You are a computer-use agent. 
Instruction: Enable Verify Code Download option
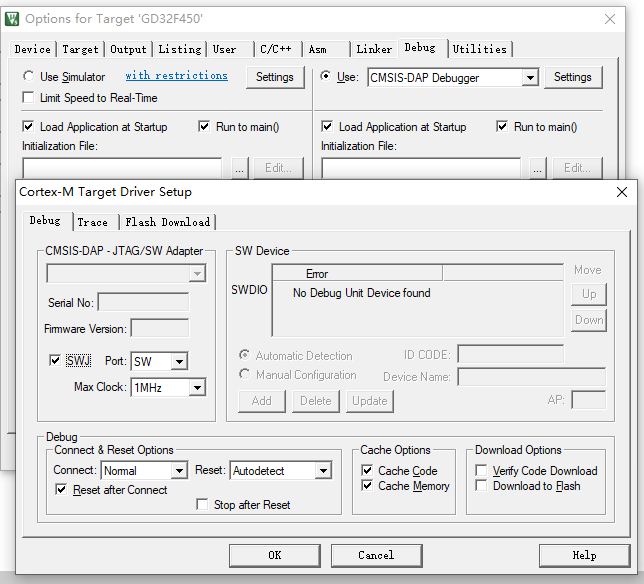click(482, 471)
